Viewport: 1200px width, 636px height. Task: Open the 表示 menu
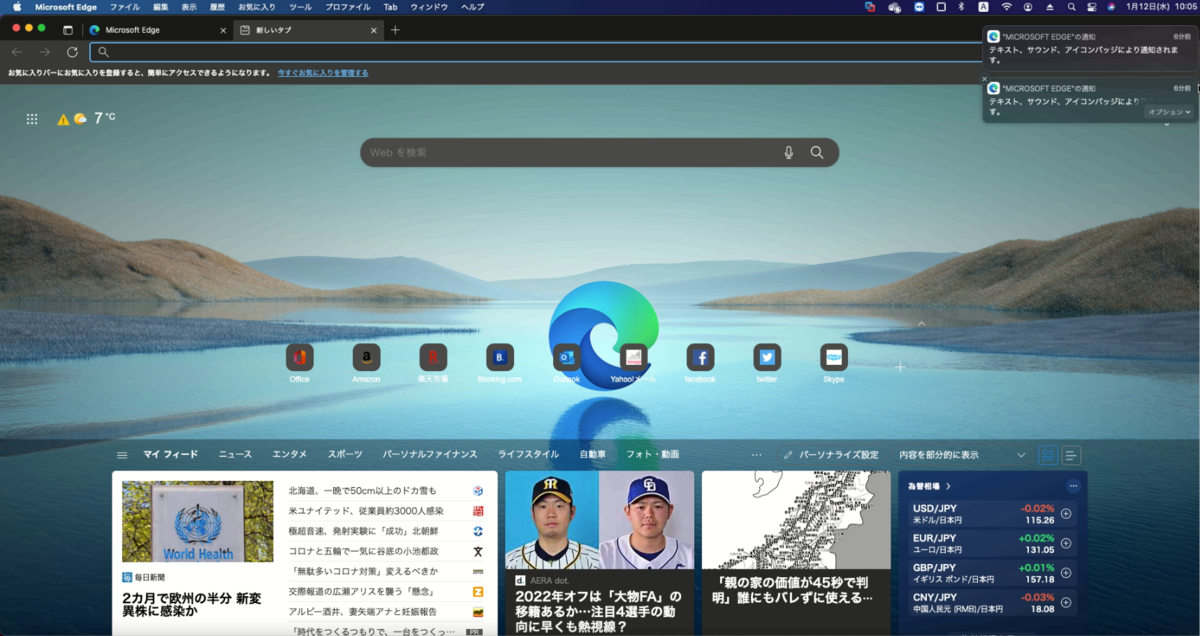pos(189,7)
